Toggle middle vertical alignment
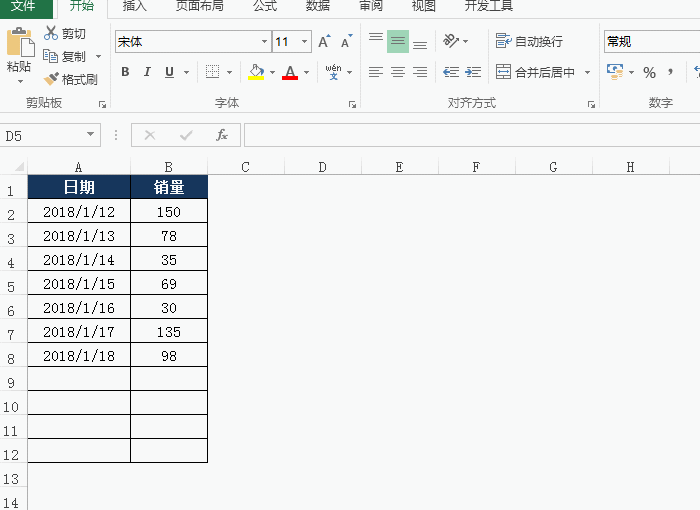 click(x=398, y=41)
